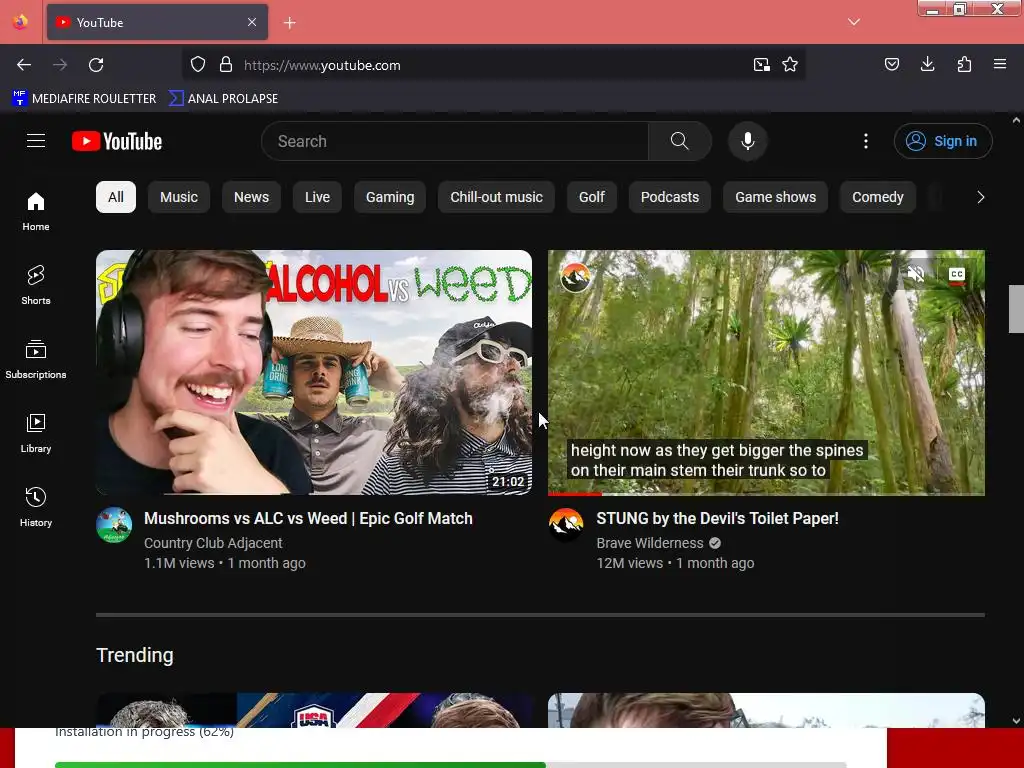Select the Comedy chip

point(878,197)
